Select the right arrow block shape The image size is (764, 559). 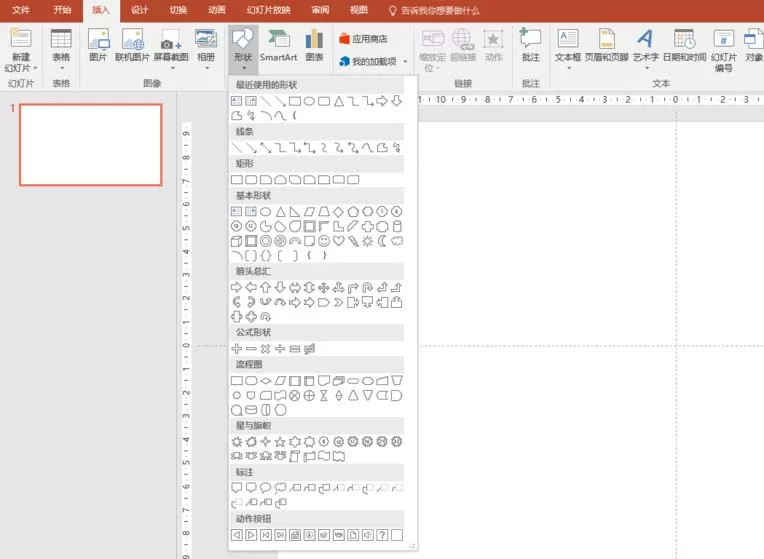tap(236, 288)
